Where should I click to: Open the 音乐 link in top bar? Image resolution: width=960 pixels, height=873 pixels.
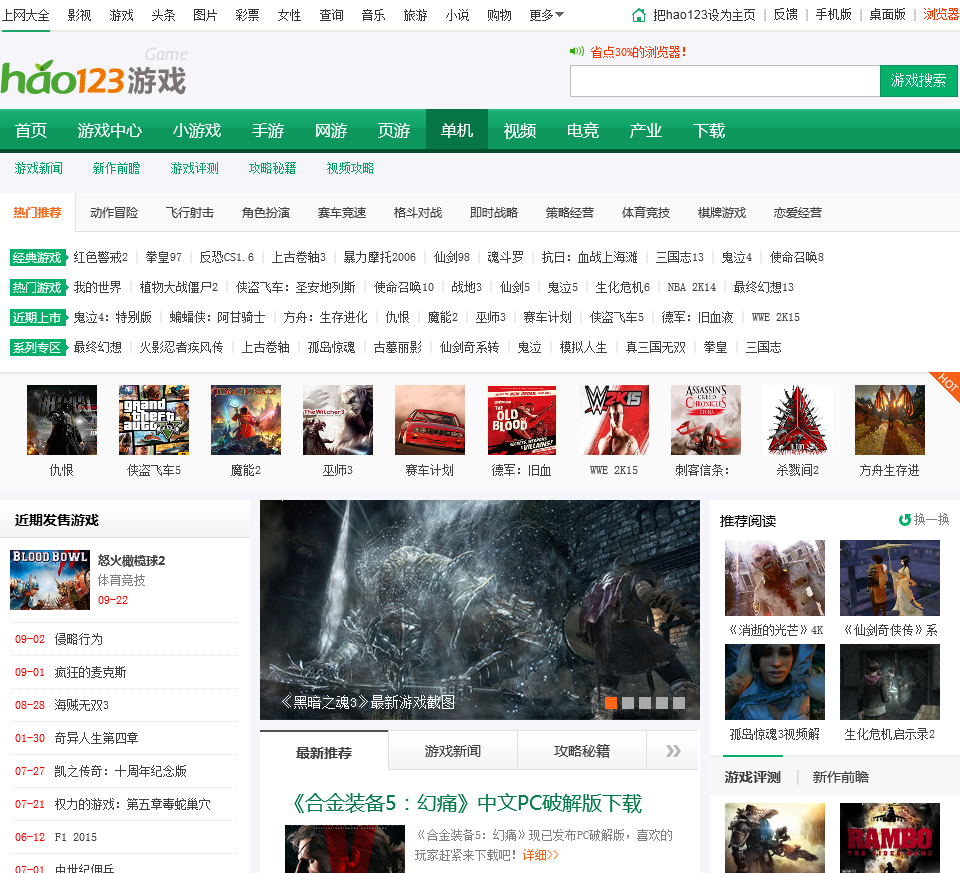[x=373, y=15]
